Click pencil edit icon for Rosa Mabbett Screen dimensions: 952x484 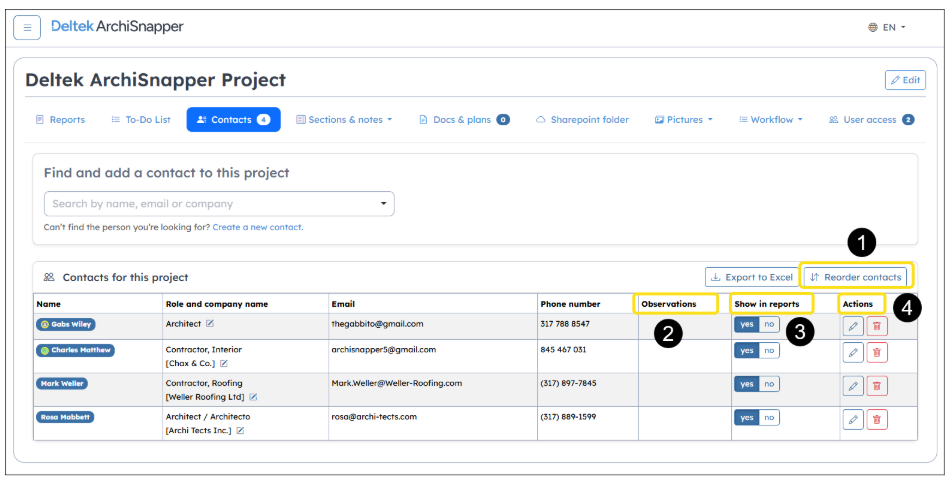pyautogui.click(x=853, y=420)
